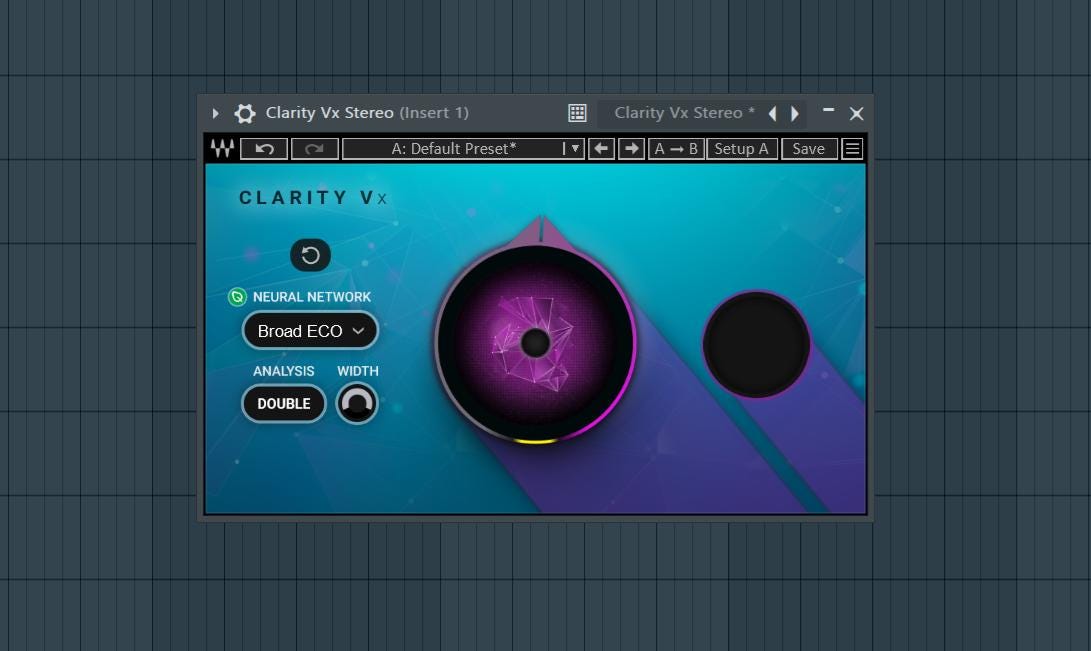1091x651 pixels.
Task: Click the green Neural Network status icon
Action: point(237,297)
